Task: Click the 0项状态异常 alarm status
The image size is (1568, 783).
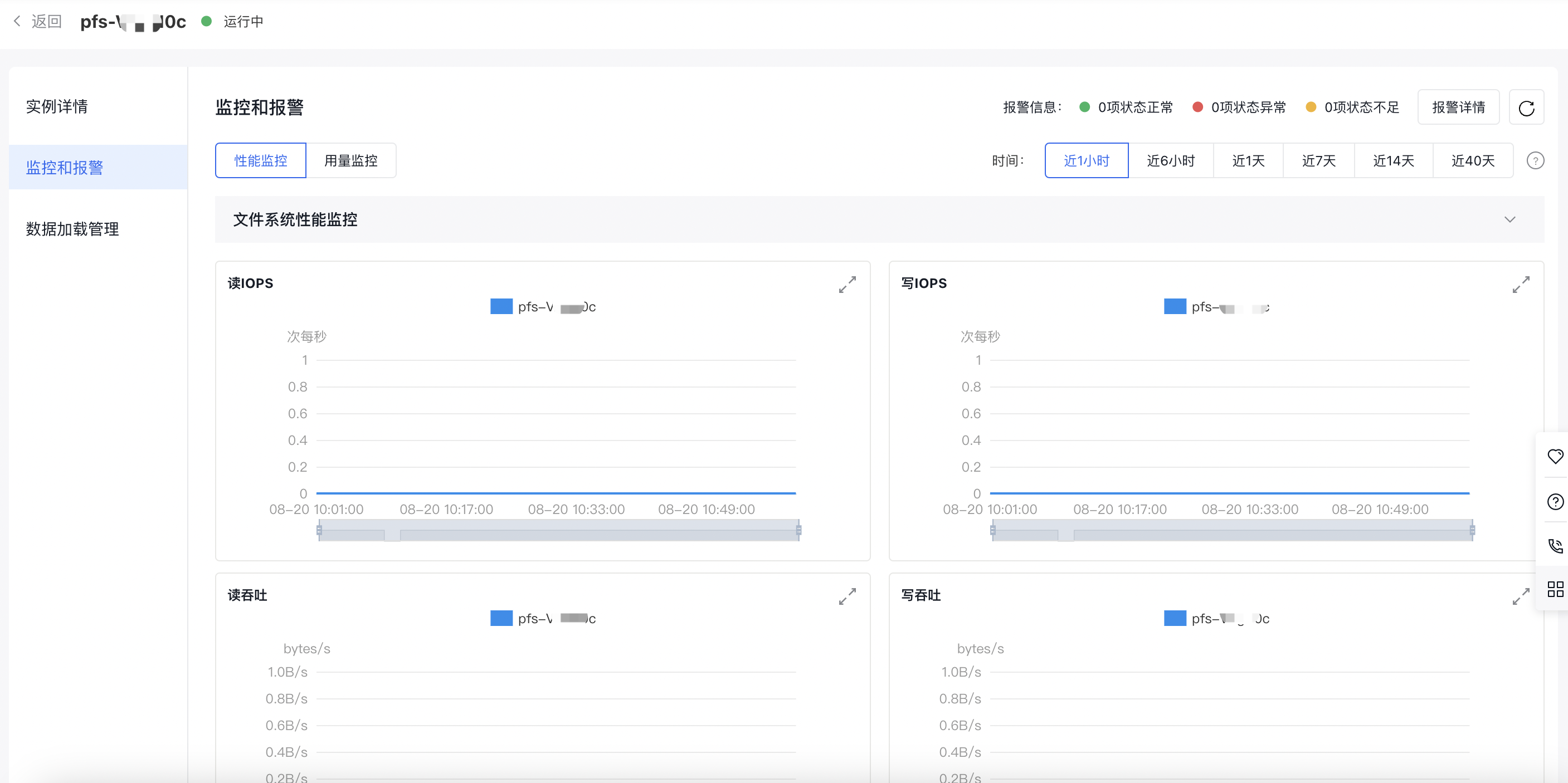Action: coord(1239,107)
